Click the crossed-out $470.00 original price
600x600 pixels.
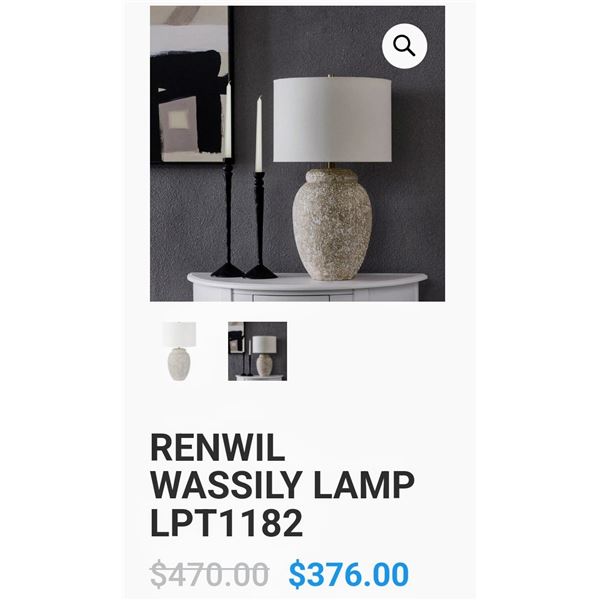point(210,574)
